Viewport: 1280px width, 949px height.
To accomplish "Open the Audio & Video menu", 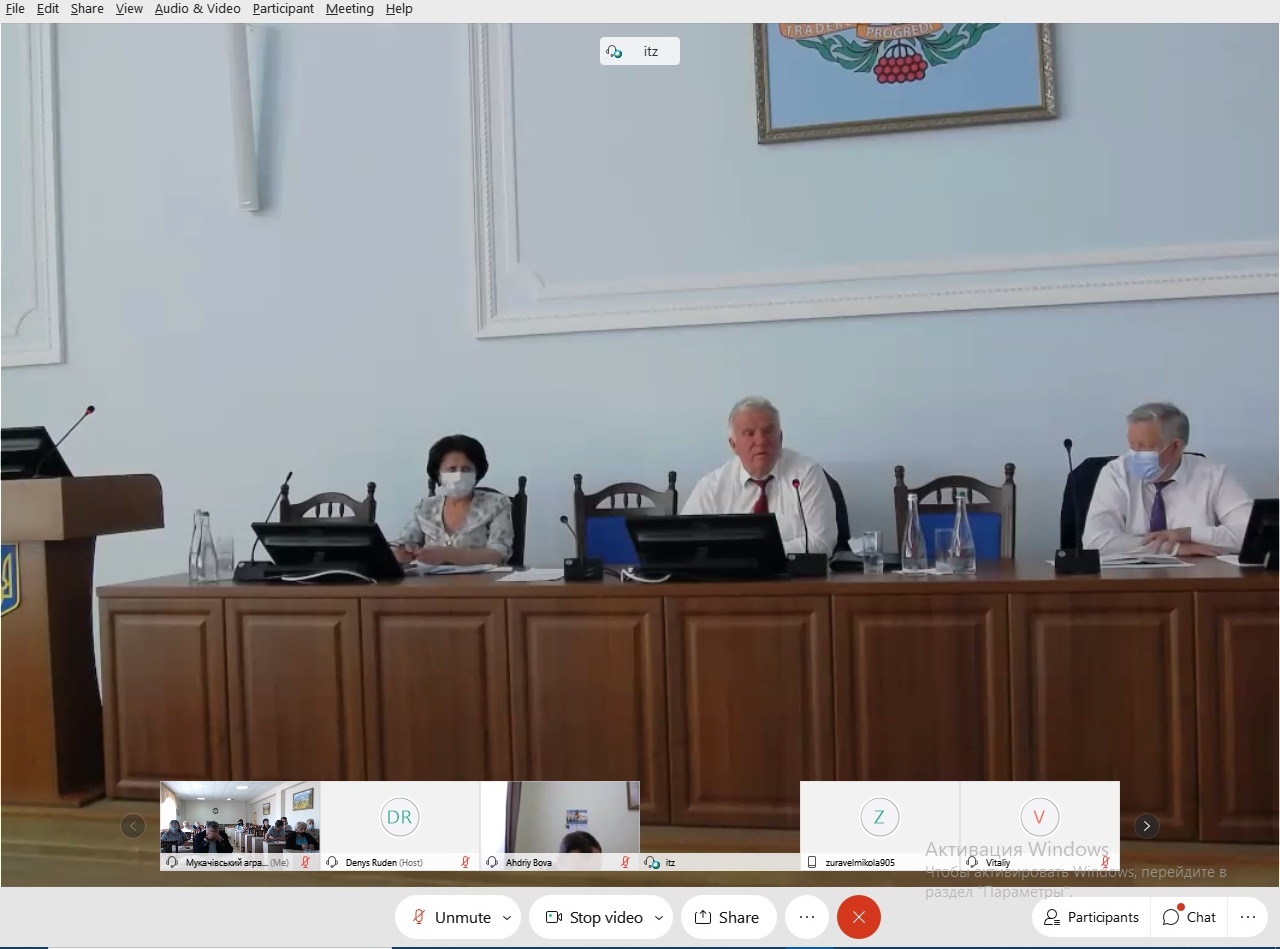I will click(x=197, y=8).
